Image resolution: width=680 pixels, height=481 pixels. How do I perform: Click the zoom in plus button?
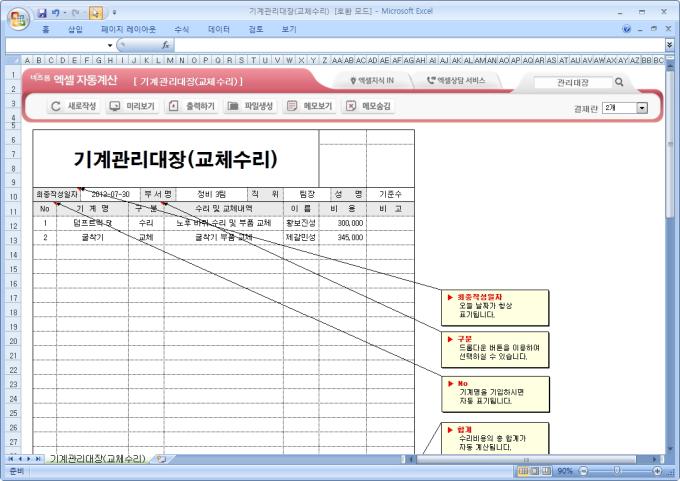tap(657, 471)
